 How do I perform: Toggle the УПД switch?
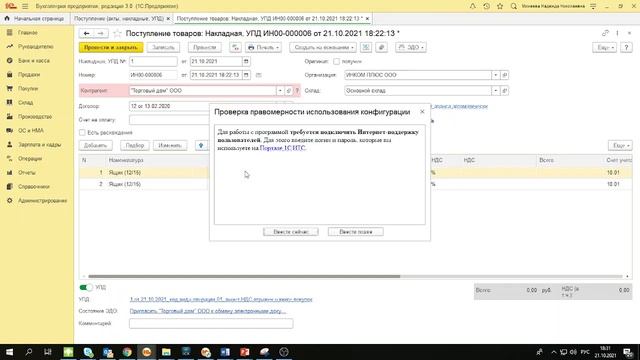click(x=86, y=287)
